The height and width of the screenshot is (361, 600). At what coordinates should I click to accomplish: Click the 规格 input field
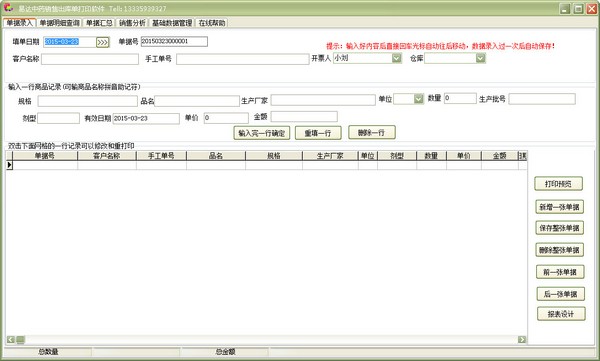pyautogui.click(x=87, y=101)
